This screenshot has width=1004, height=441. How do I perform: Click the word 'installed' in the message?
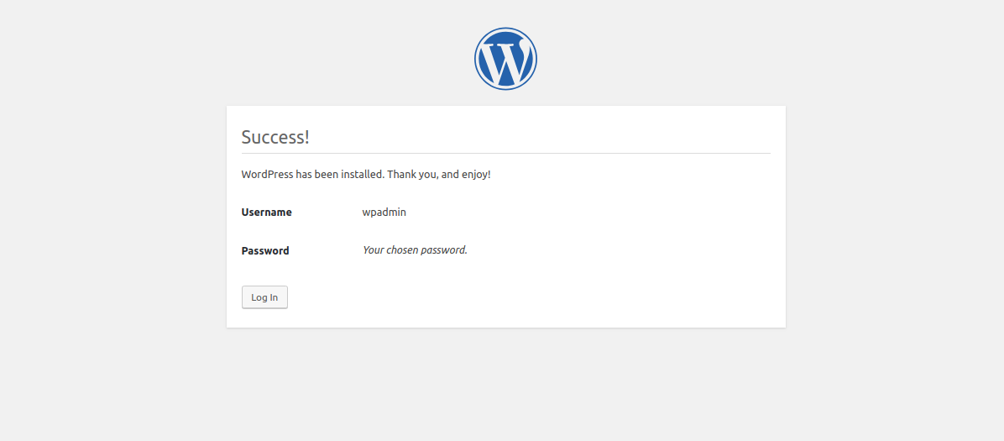click(361, 174)
